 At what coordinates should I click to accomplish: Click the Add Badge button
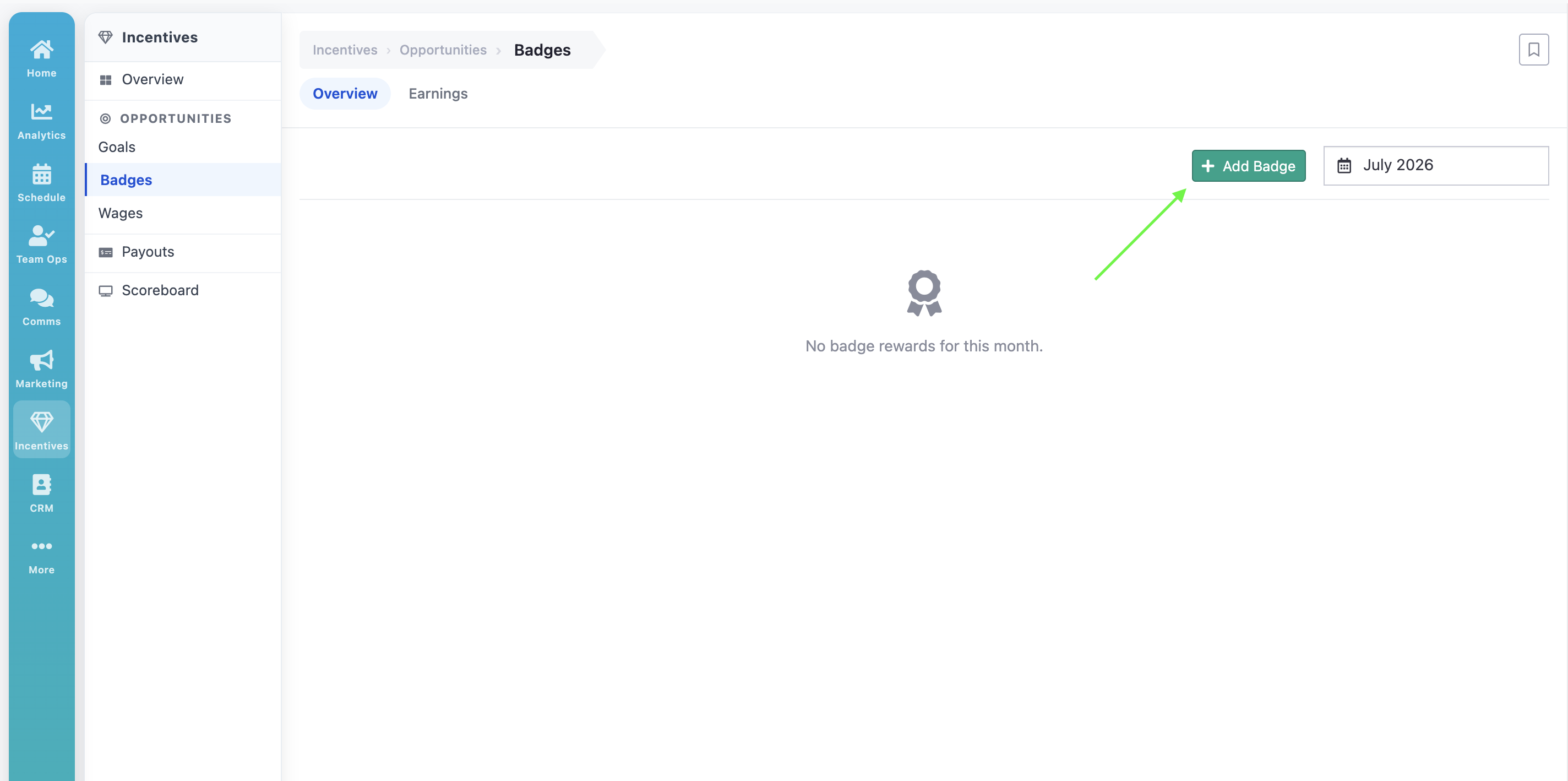click(1249, 166)
